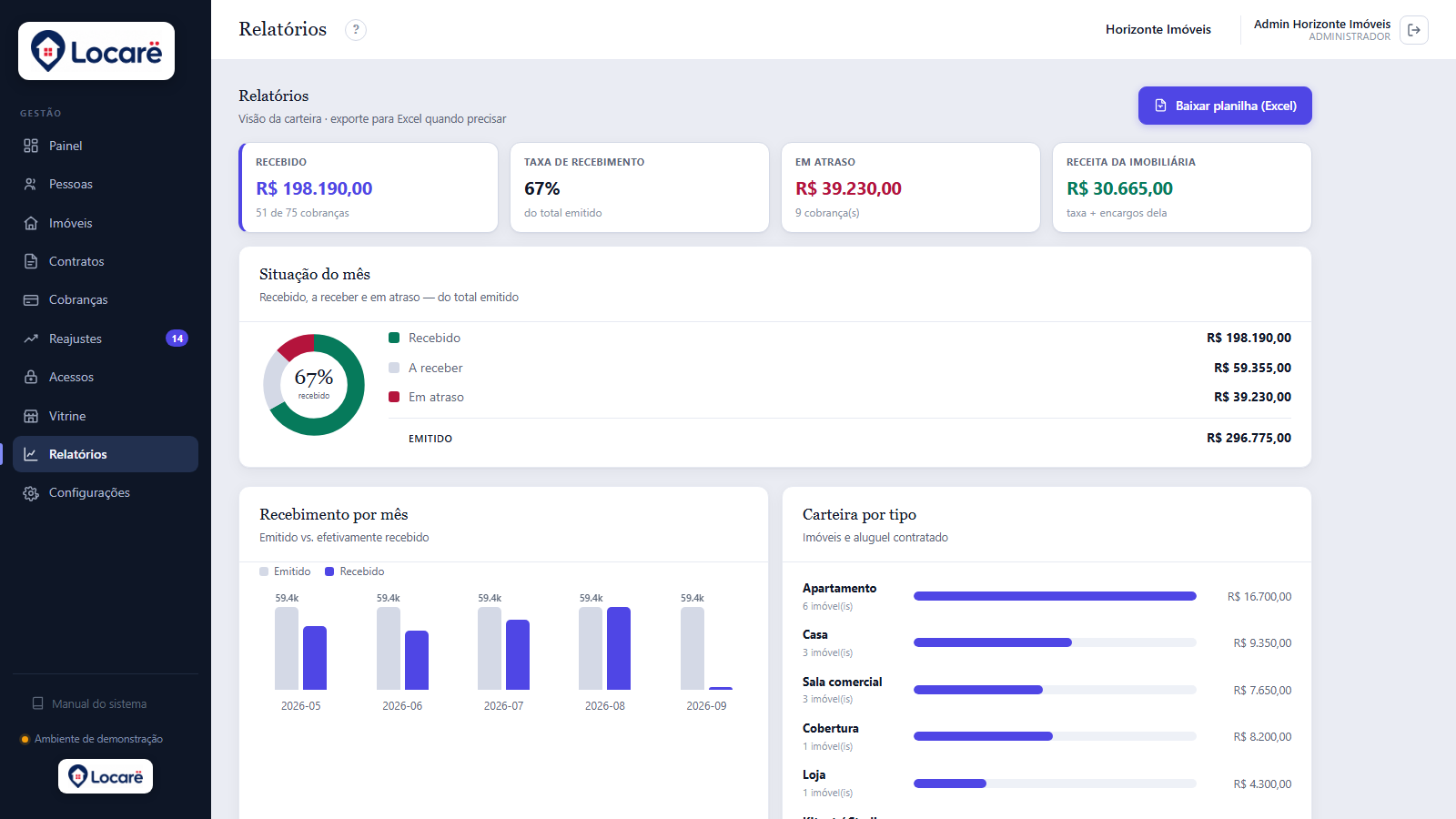Click the Acessos padlock icon

pos(31,377)
